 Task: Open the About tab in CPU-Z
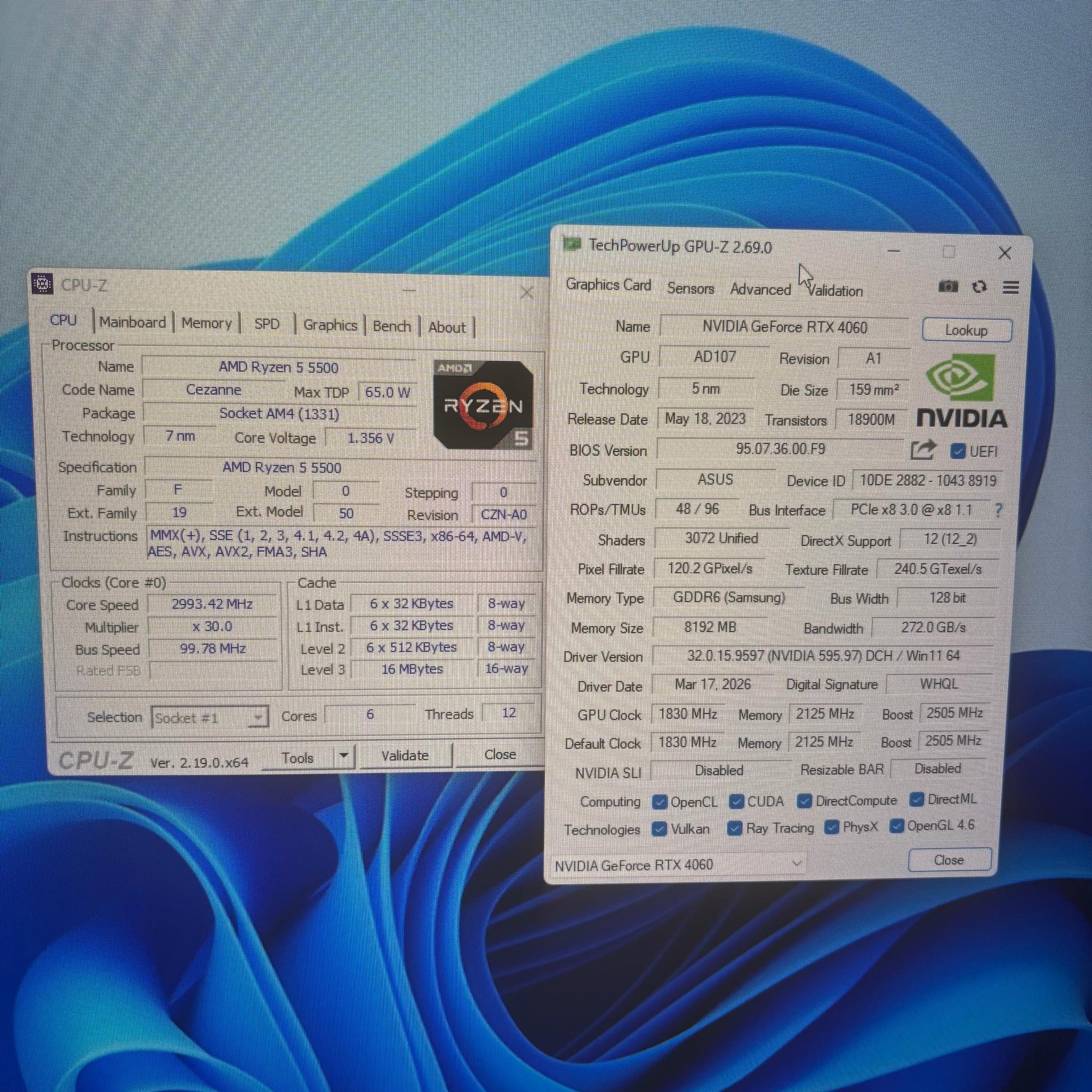click(446, 327)
